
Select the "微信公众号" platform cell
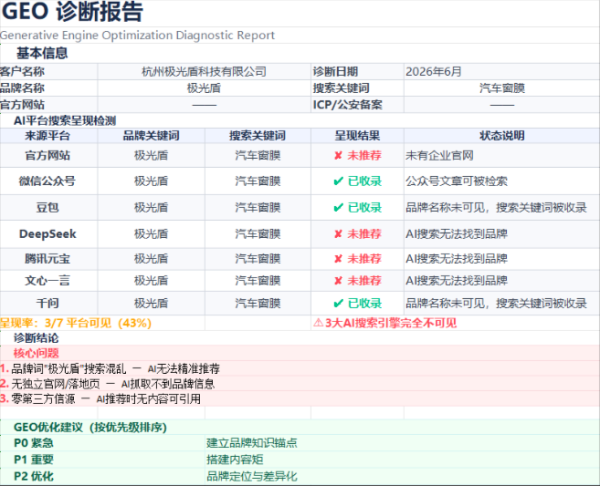click(47, 181)
